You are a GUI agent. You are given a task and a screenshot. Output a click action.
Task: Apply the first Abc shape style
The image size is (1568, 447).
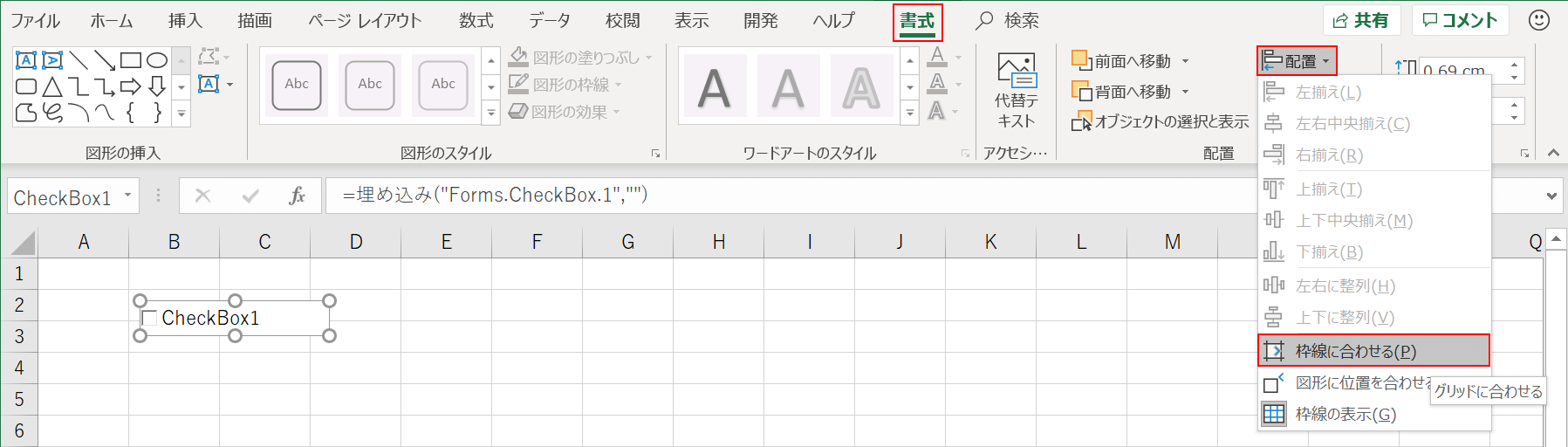coord(297,85)
